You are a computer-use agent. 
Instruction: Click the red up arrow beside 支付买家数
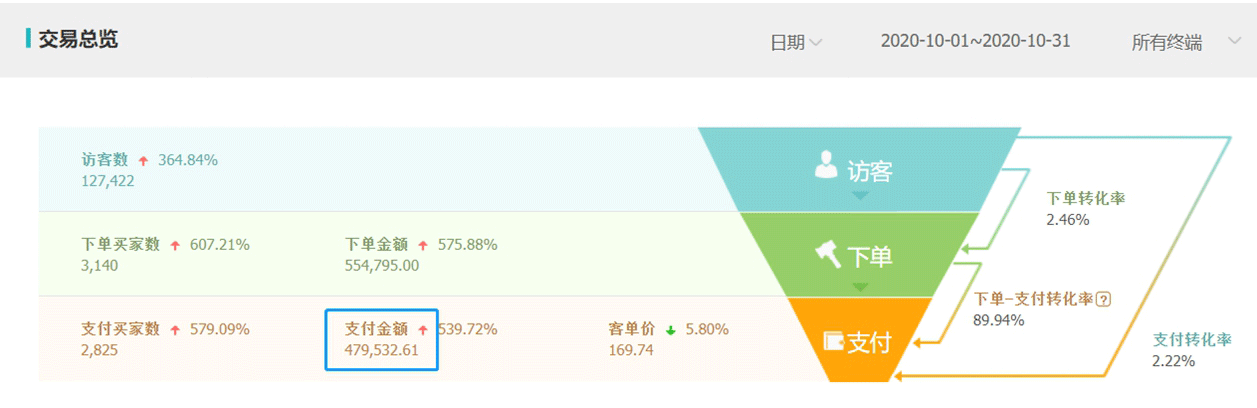(176, 330)
